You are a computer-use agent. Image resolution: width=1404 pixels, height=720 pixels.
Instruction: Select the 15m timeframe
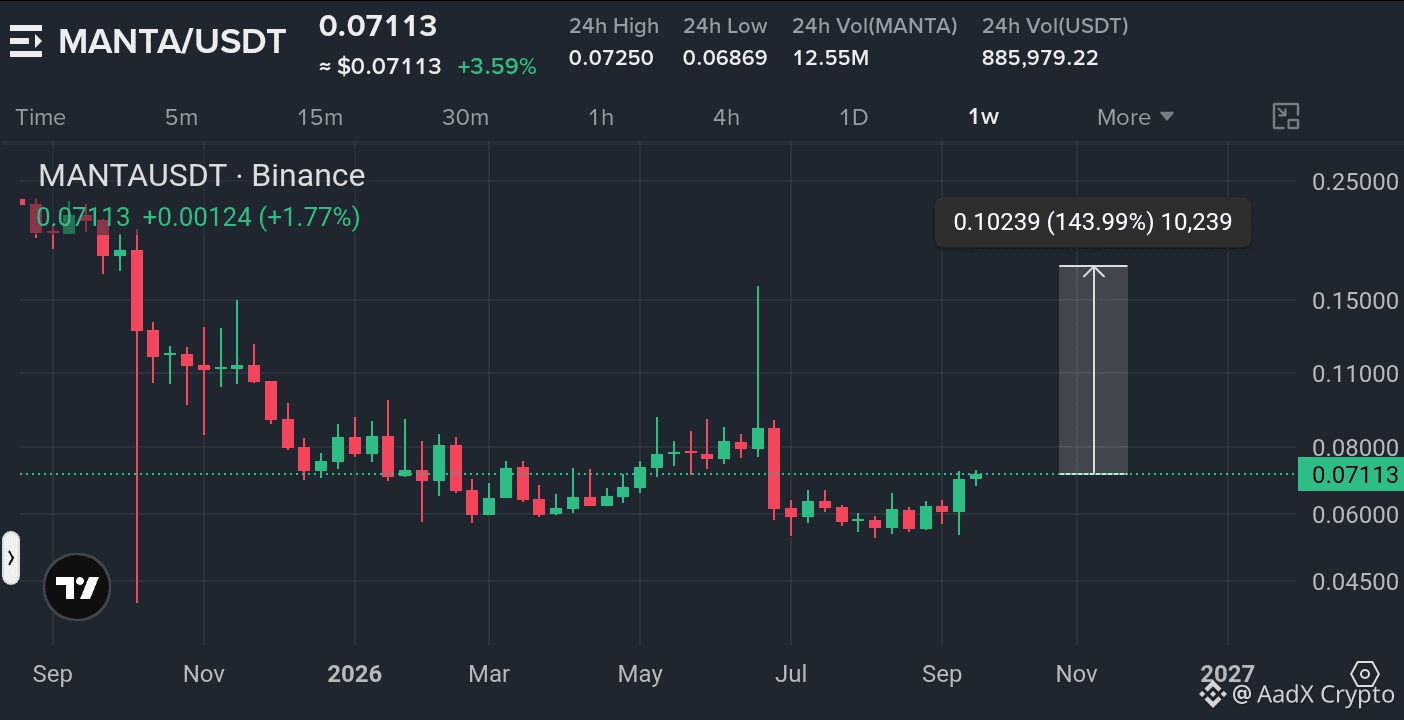click(x=320, y=117)
